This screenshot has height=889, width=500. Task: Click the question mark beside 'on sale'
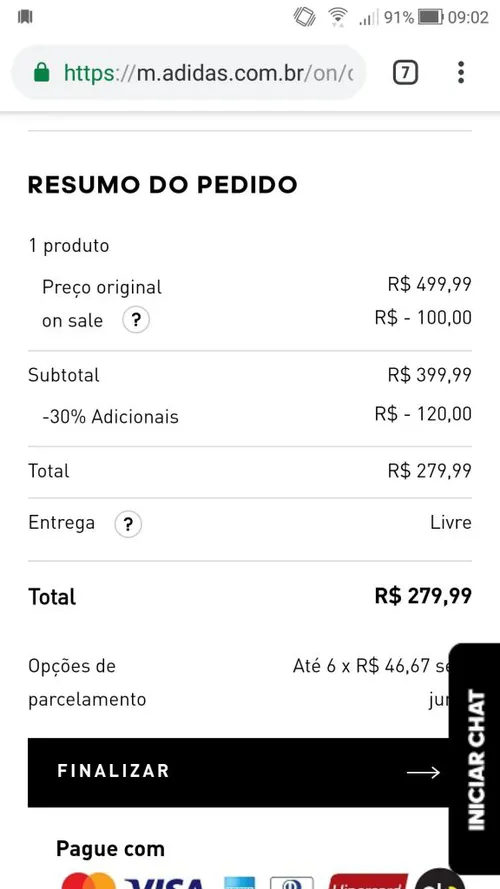136,320
